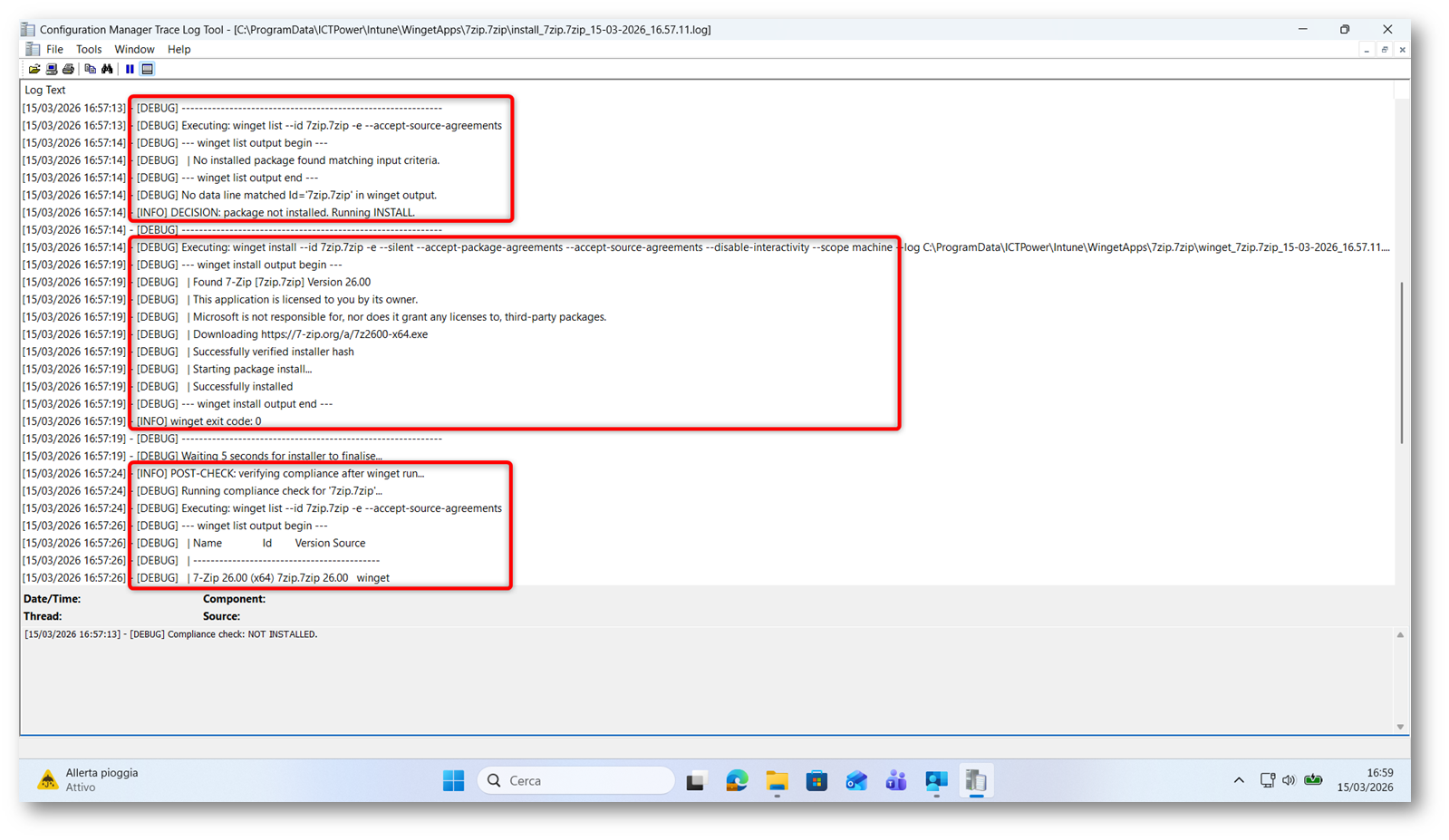1449x840 pixels.
Task: Click the battery icon in system tray
Action: 1313,780
